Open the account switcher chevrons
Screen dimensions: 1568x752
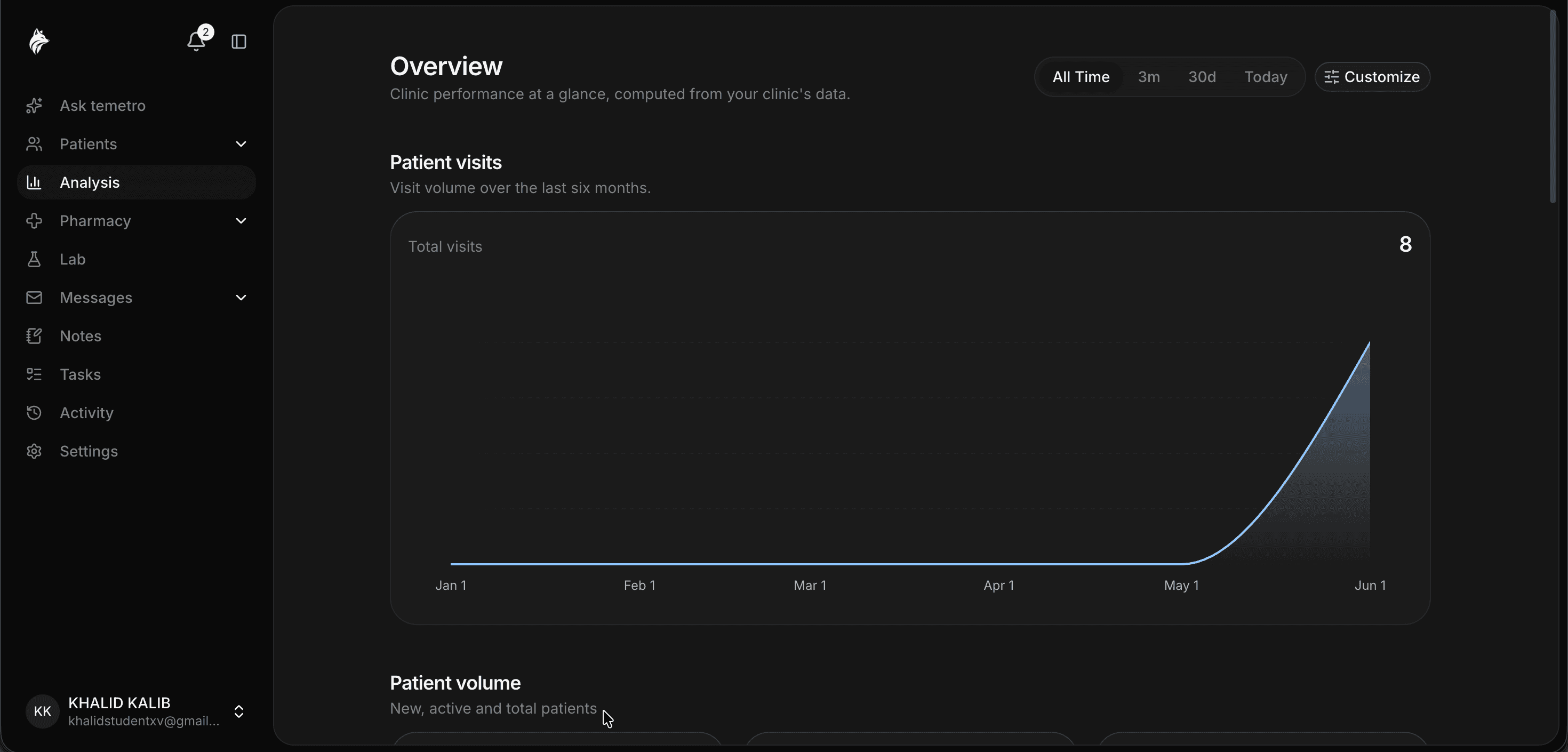tap(239, 711)
